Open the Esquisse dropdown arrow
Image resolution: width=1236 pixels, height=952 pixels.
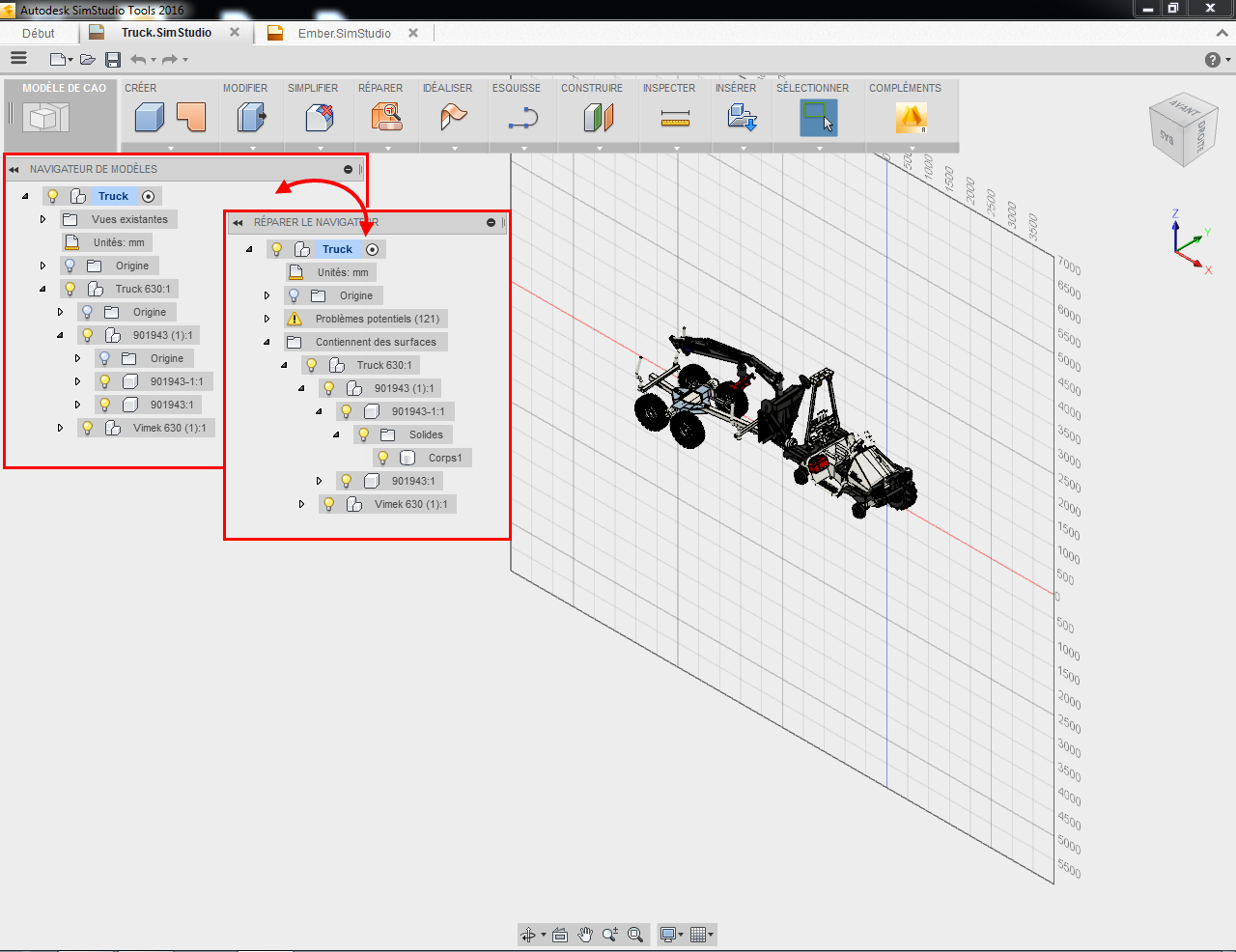pos(524,149)
